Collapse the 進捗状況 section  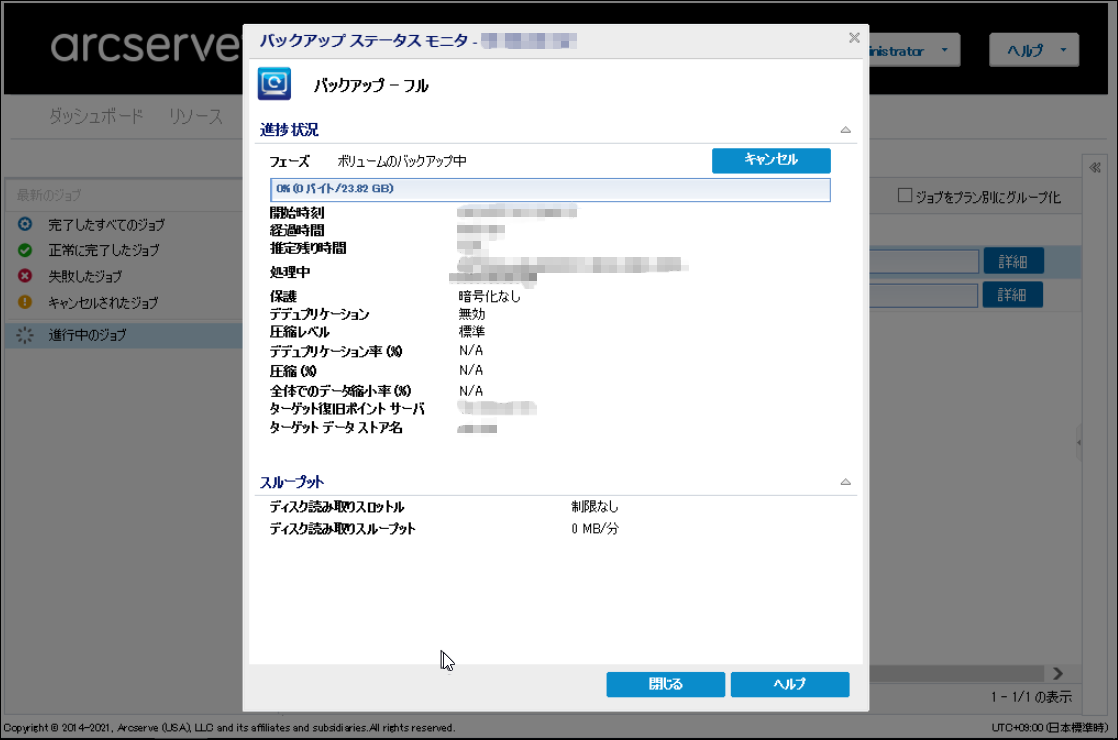pyautogui.click(x=845, y=130)
